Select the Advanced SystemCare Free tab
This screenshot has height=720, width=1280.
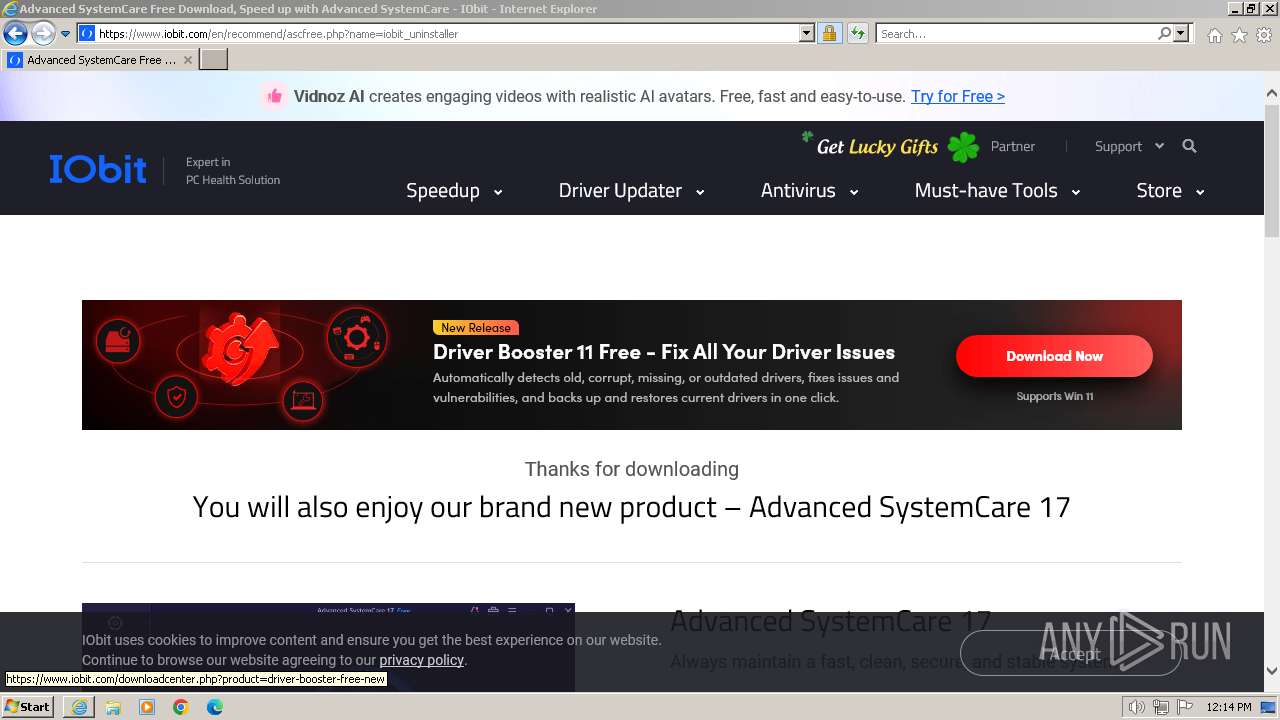pyautogui.click(x=100, y=60)
